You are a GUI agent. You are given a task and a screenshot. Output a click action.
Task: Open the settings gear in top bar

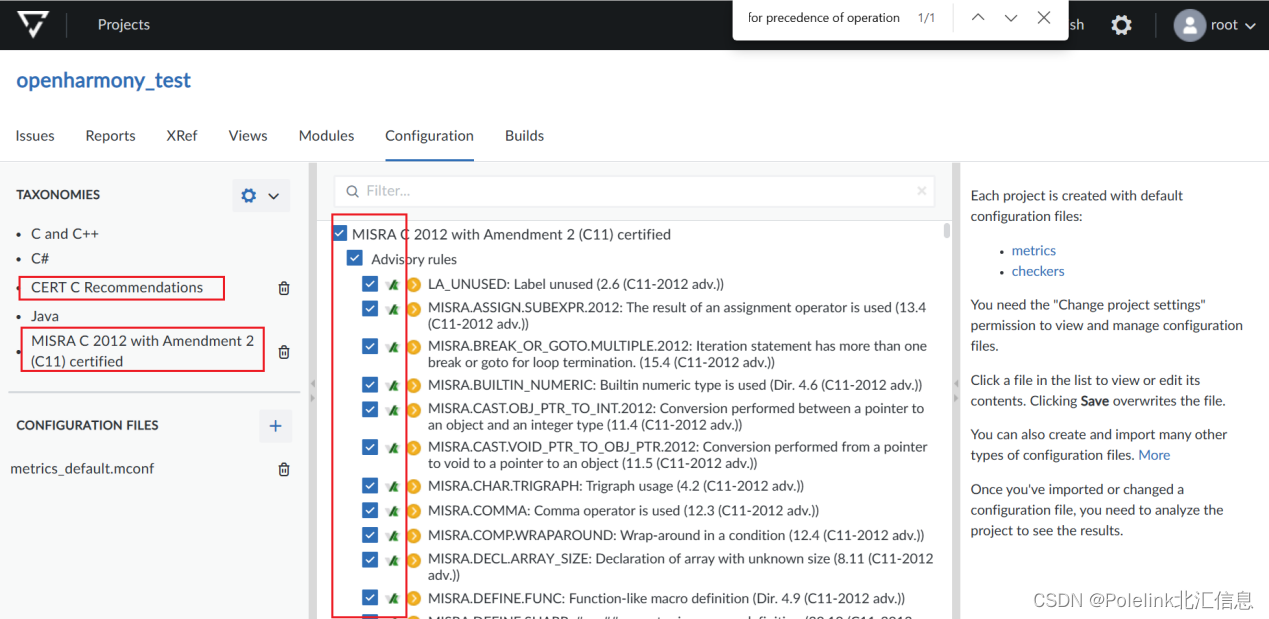(1122, 25)
